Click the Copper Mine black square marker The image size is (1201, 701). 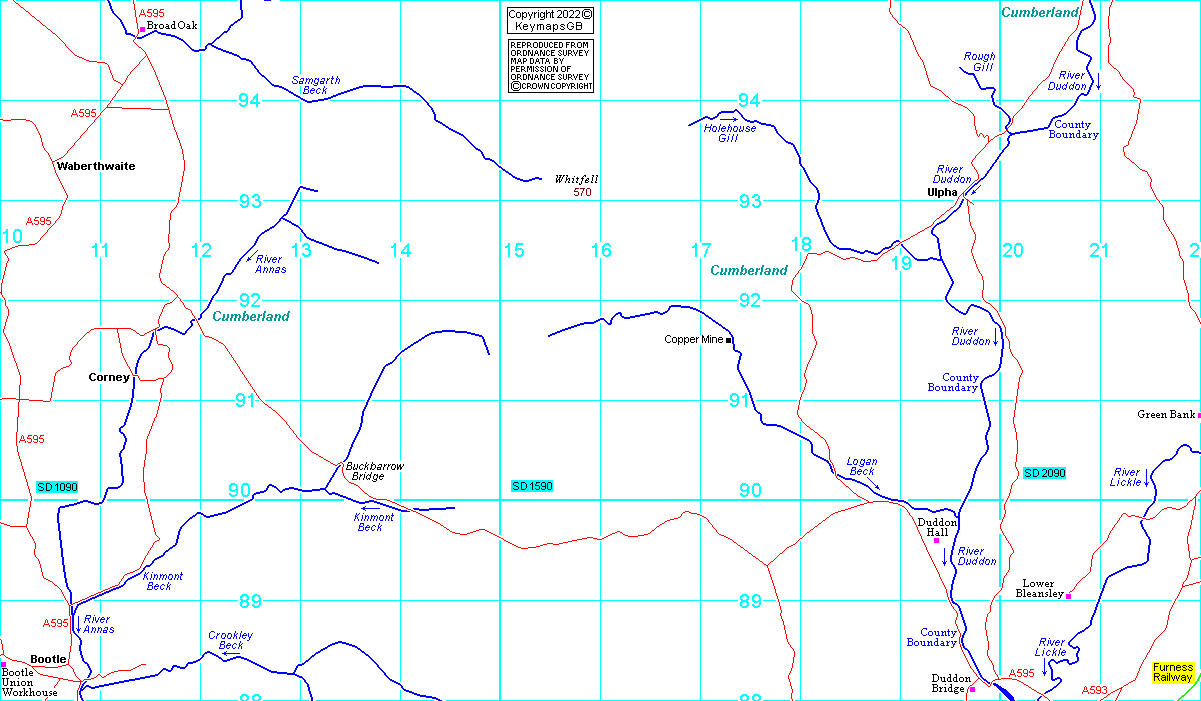[729, 341]
